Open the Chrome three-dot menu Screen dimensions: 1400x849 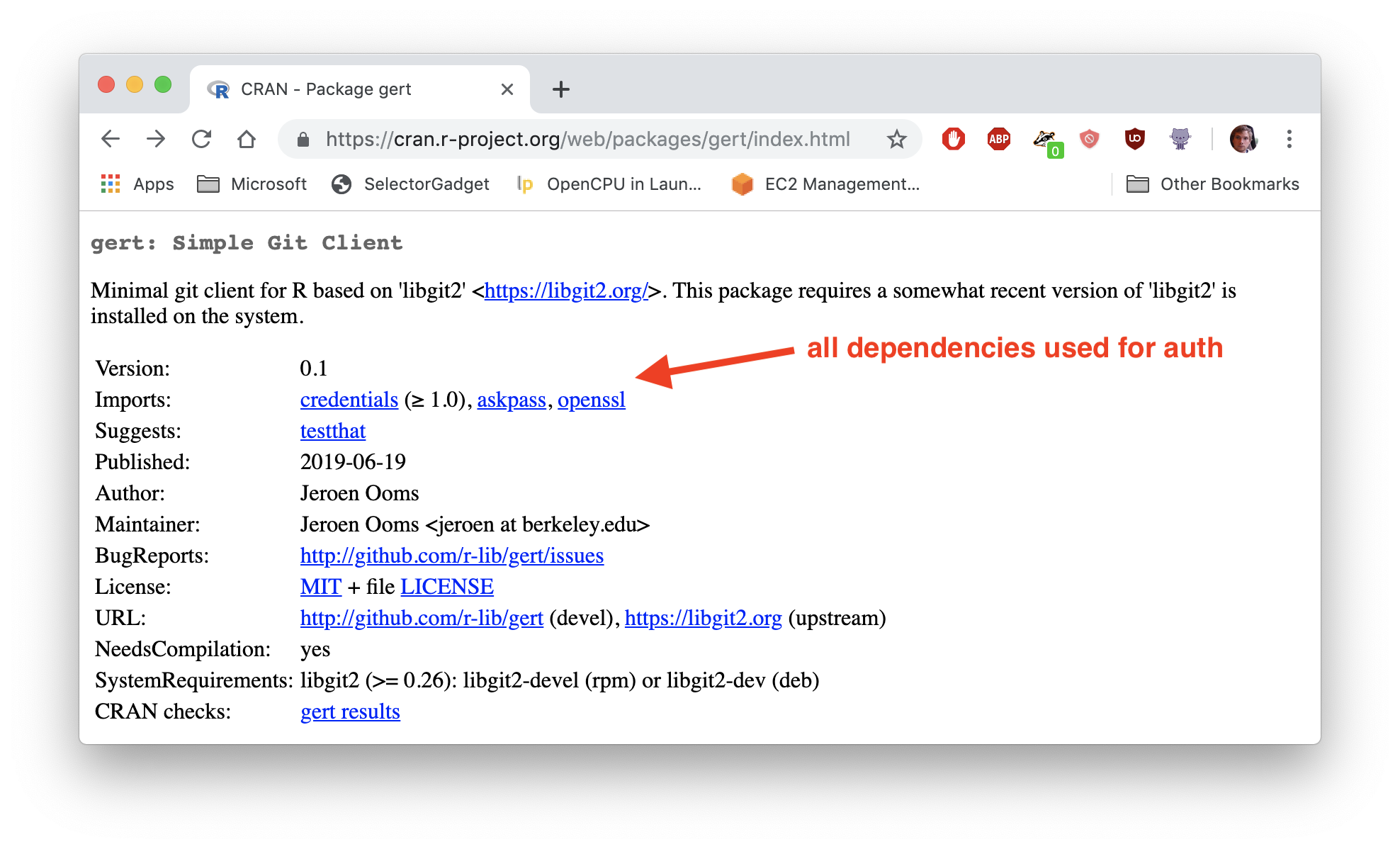tap(1289, 139)
